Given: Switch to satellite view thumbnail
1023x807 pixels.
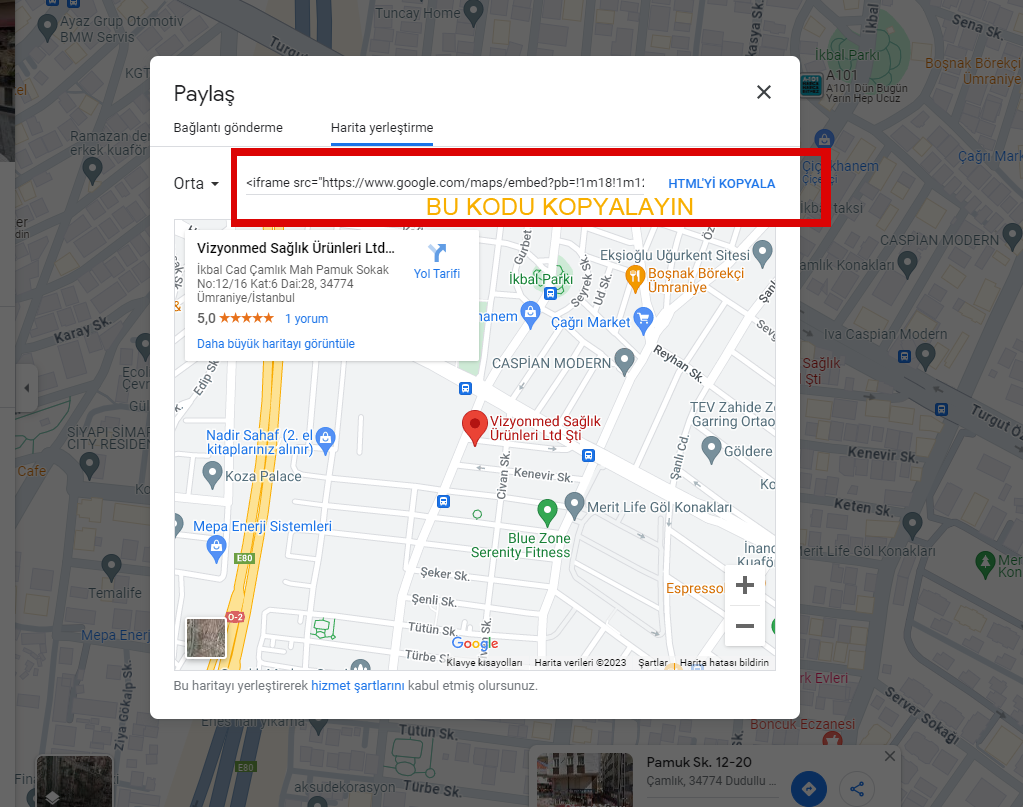Looking at the screenshot, I should click(206, 637).
